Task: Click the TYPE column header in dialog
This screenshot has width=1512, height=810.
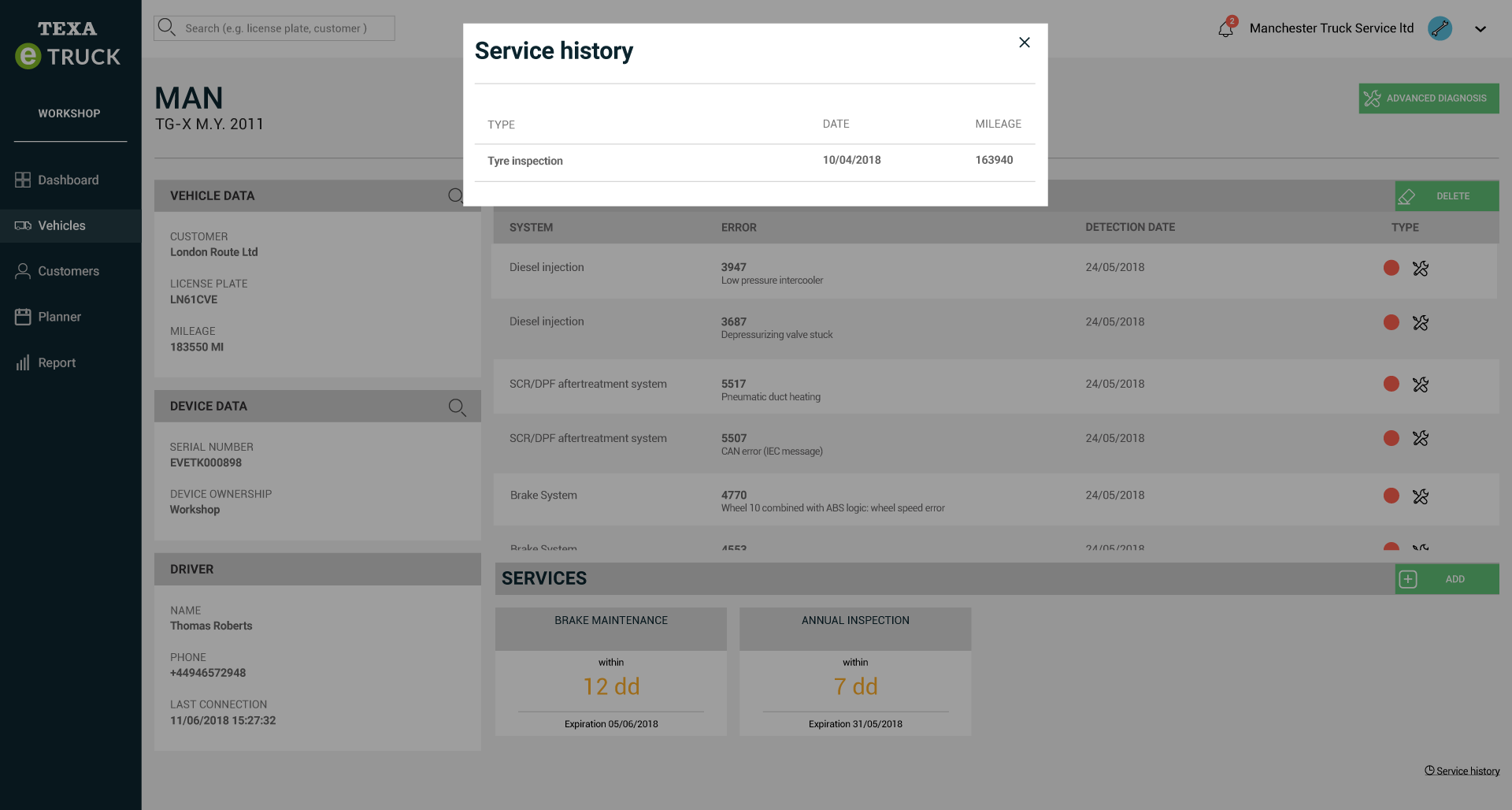Action: pyautogui.click(x=501, y=124)
